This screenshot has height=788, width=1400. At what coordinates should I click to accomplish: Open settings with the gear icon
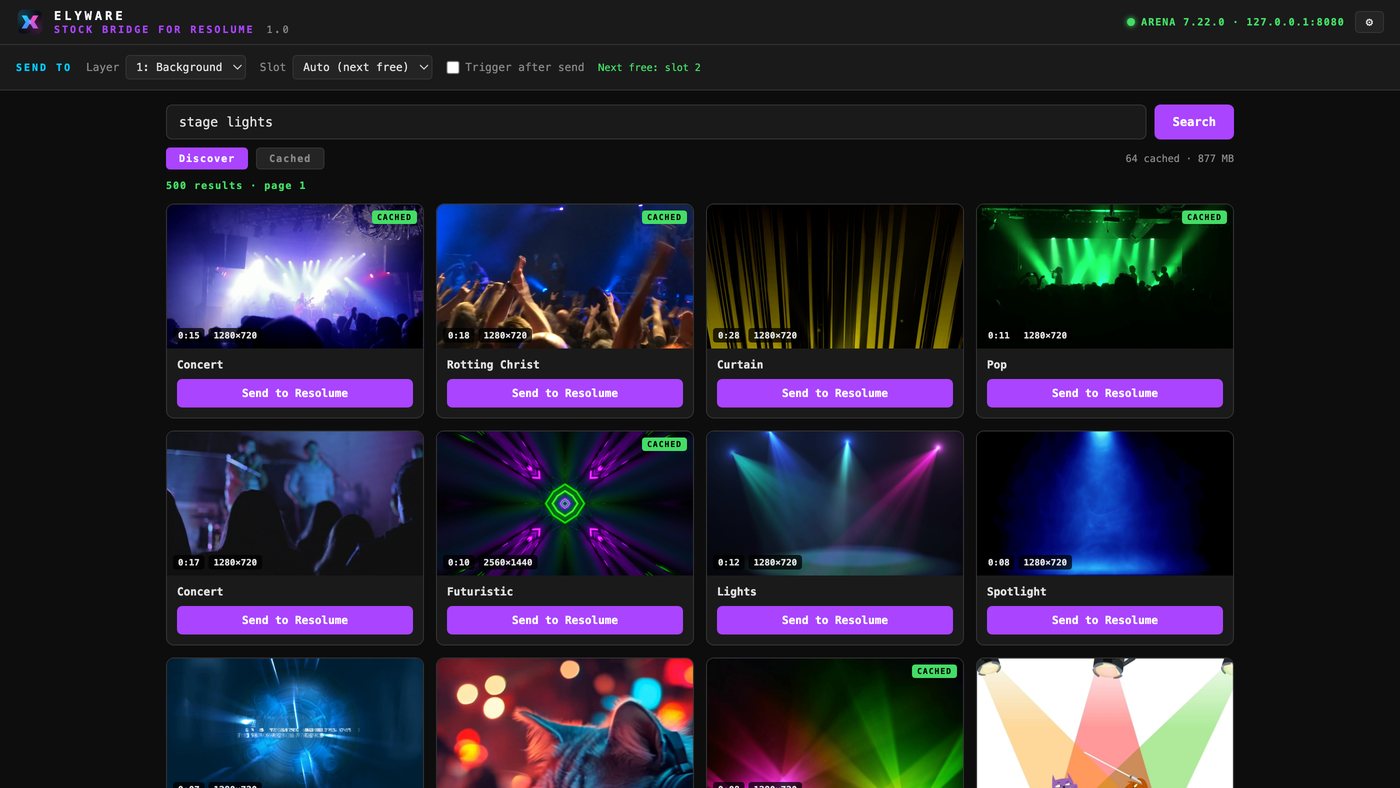click(x=1369, y=22)
